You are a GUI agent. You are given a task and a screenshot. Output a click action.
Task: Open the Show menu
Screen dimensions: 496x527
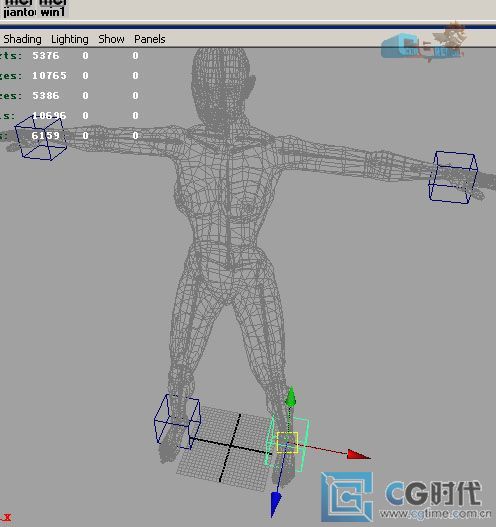pos(111,39)
